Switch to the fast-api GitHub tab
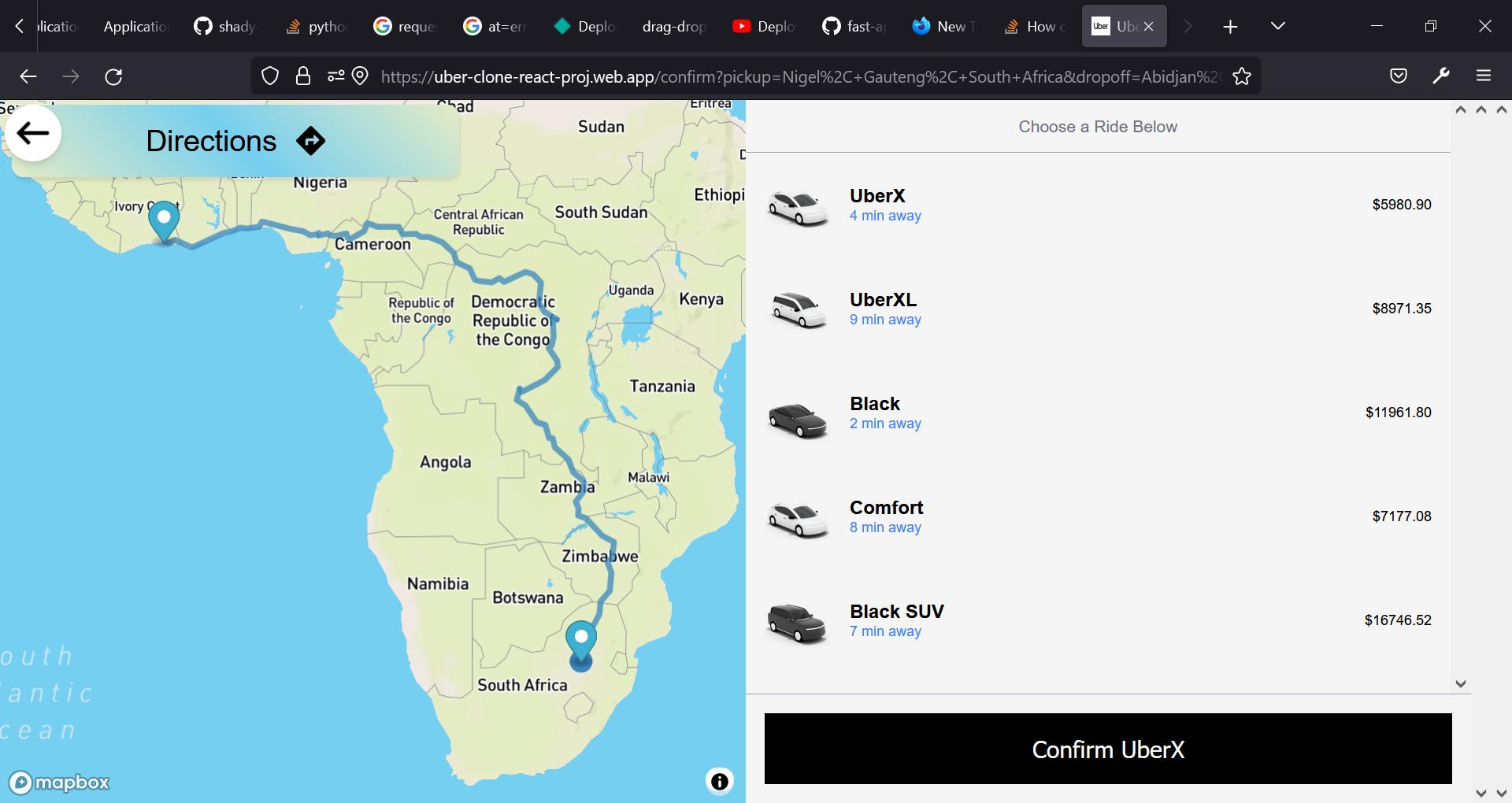The width and height of the screenshot is (1512, 803). pyautogui.click(x=854, y=26)
